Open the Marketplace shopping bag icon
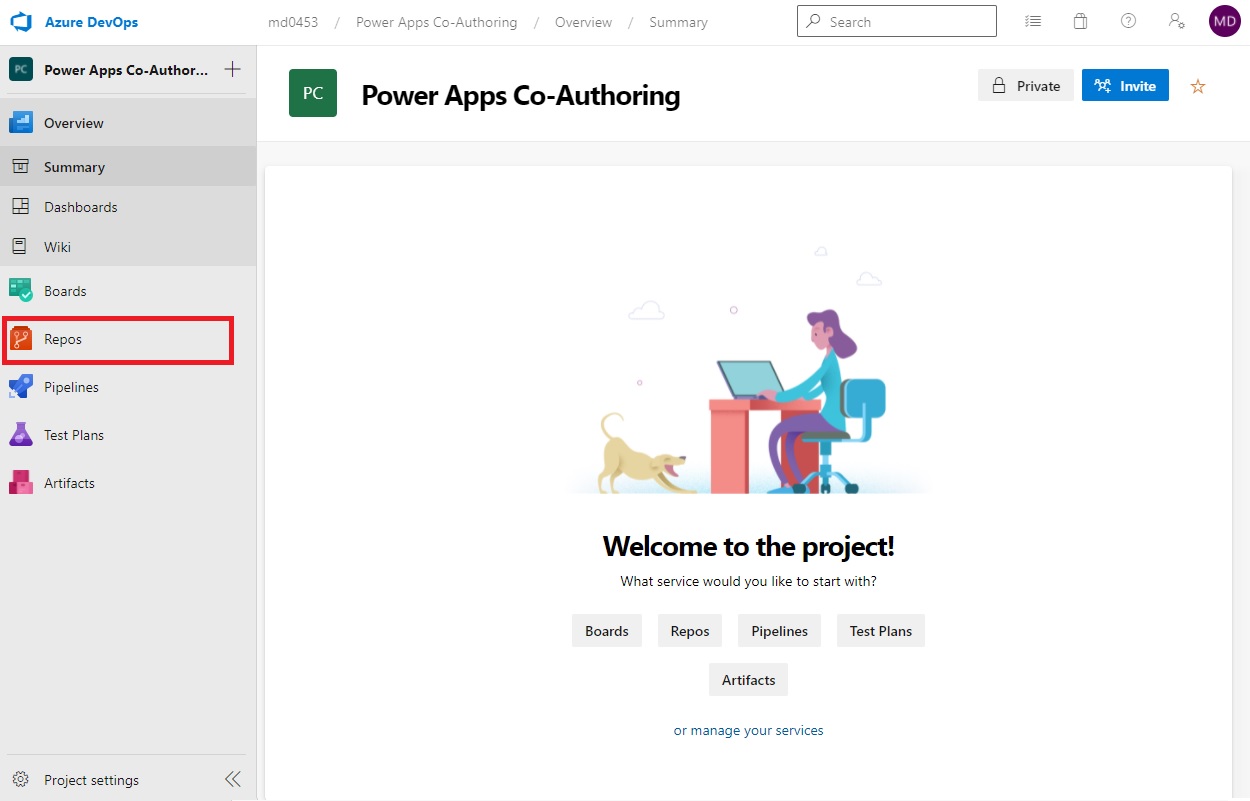This screenshot has height=801, width=1250. pos(1080,20)
